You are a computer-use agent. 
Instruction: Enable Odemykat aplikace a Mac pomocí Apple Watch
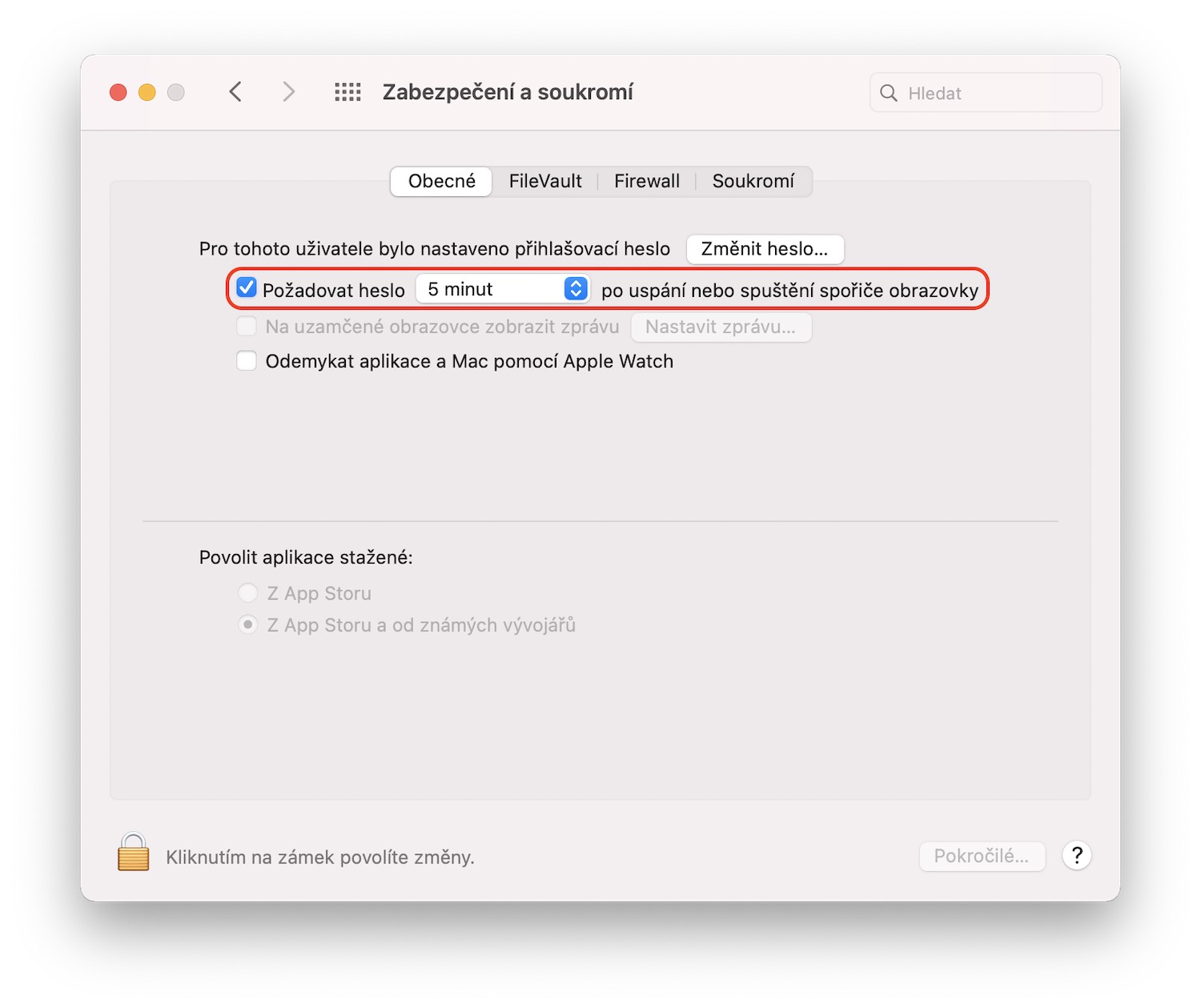pos(247,361)
